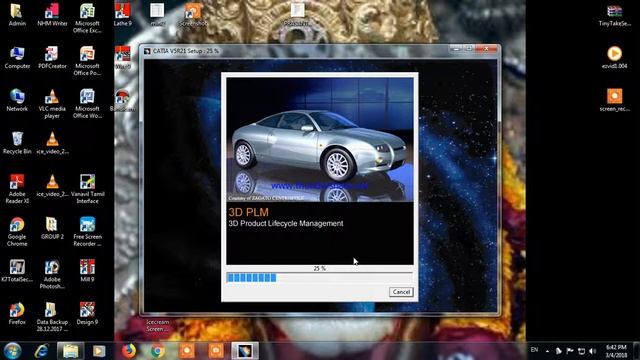Click the 25 % progress label
This screenshot has width=640, height=360.
point(320,269)
